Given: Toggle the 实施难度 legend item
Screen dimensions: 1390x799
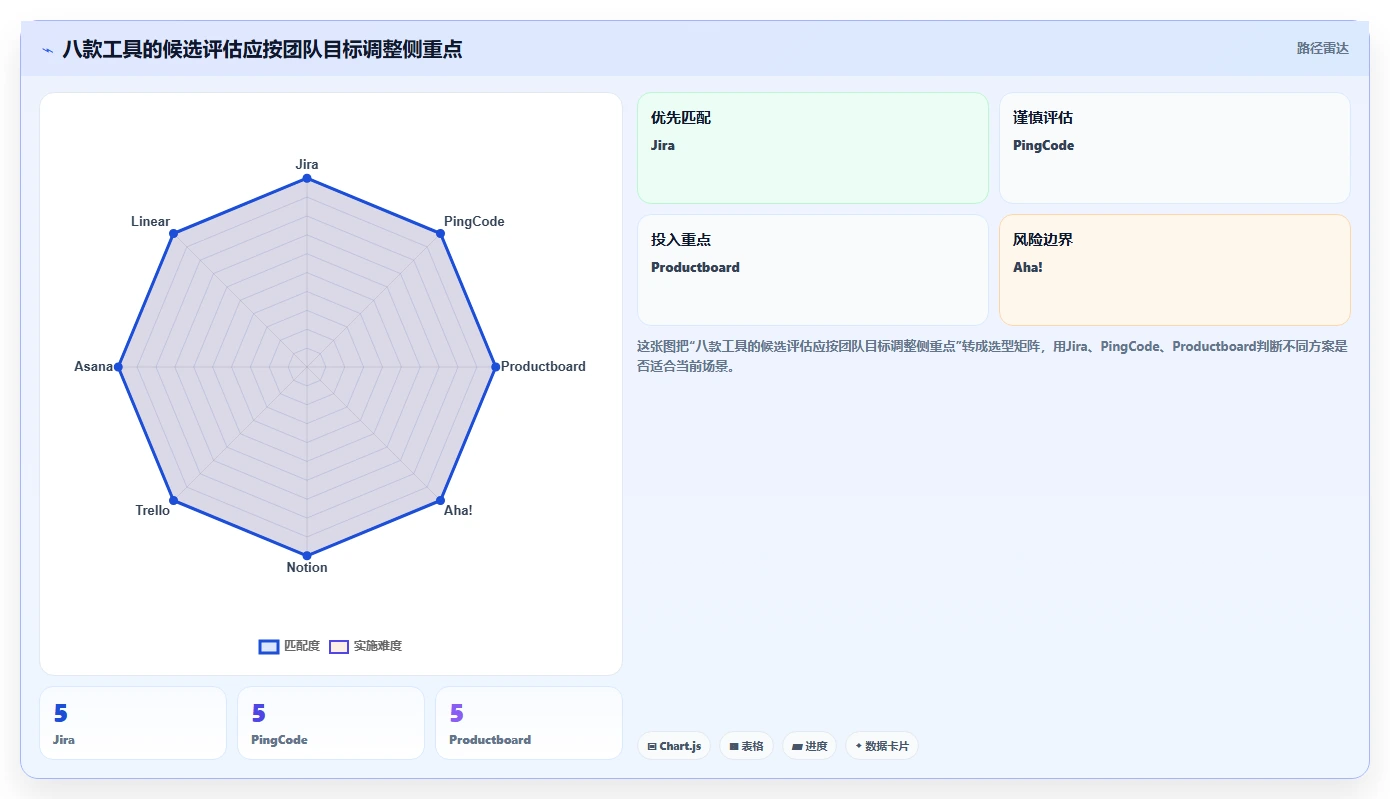Looking at the screenshot, I should pyautogui.click(x=366, y=646).
